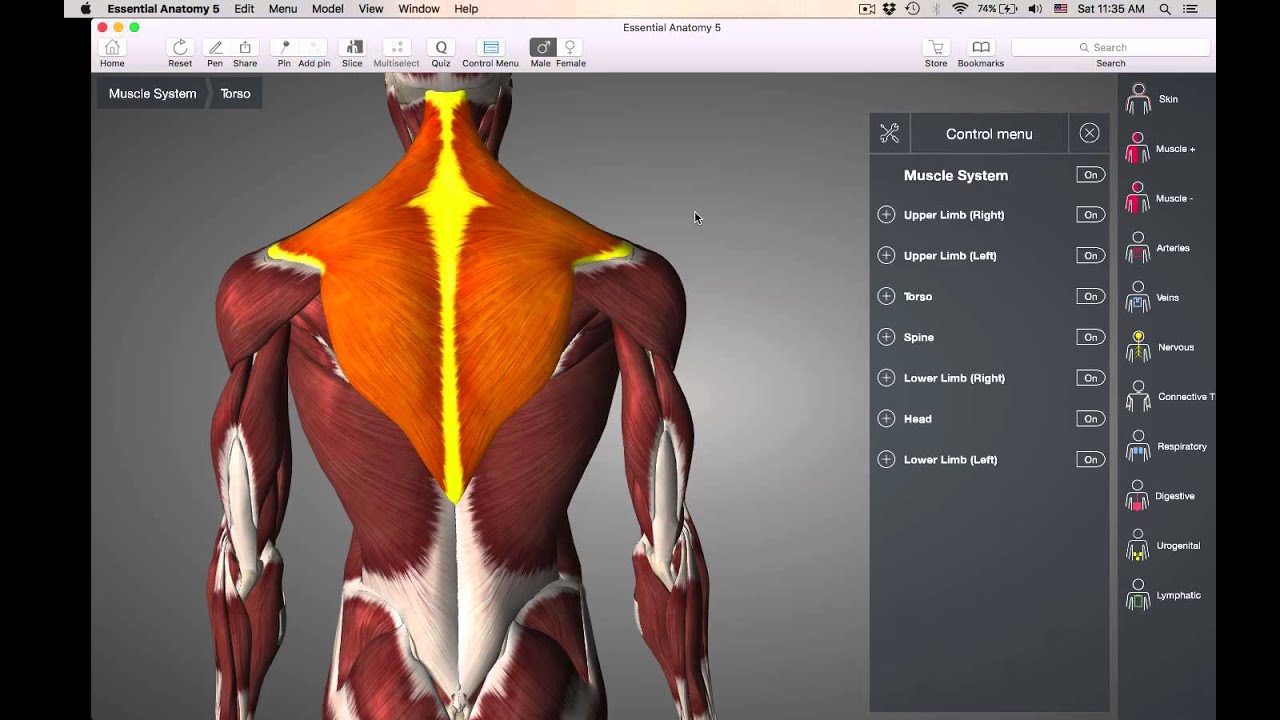Click the Add pin tool
This screenshot has height=720, width=1280.
pos(314,53)
